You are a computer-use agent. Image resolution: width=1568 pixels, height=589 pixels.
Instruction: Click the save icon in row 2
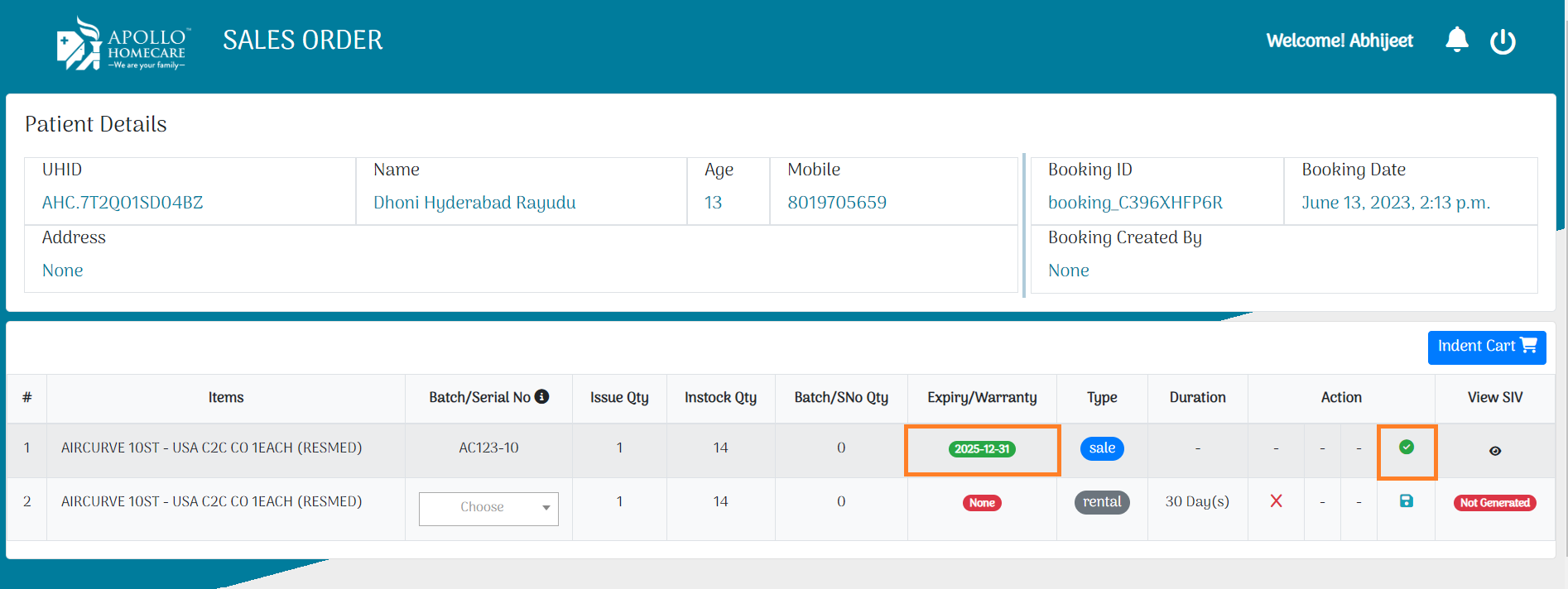[x=1406, y=501]
